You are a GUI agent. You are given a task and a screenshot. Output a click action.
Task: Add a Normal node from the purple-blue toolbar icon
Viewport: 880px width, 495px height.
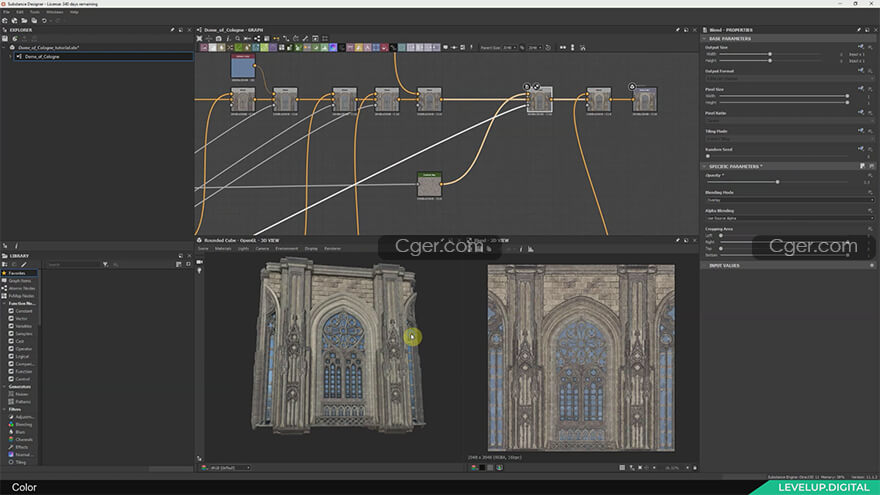tap(333, 48)
